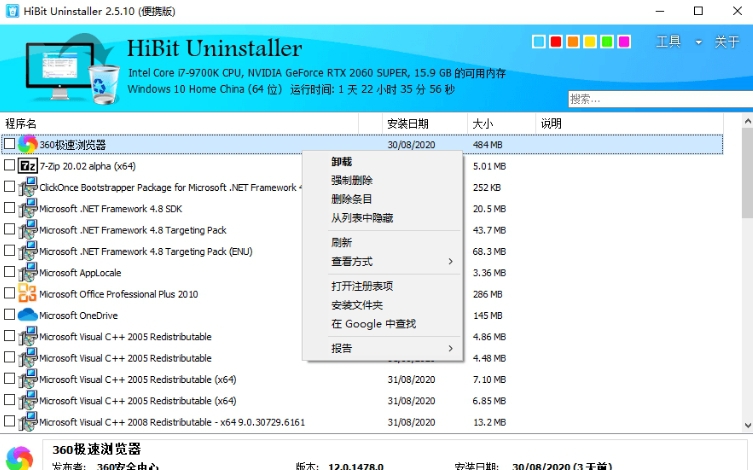The image size is (753, 470).
Task: Select the 7-Zip 20.02 alpha (x64) row
Action: pyautogui.click(x=87, y=166)
